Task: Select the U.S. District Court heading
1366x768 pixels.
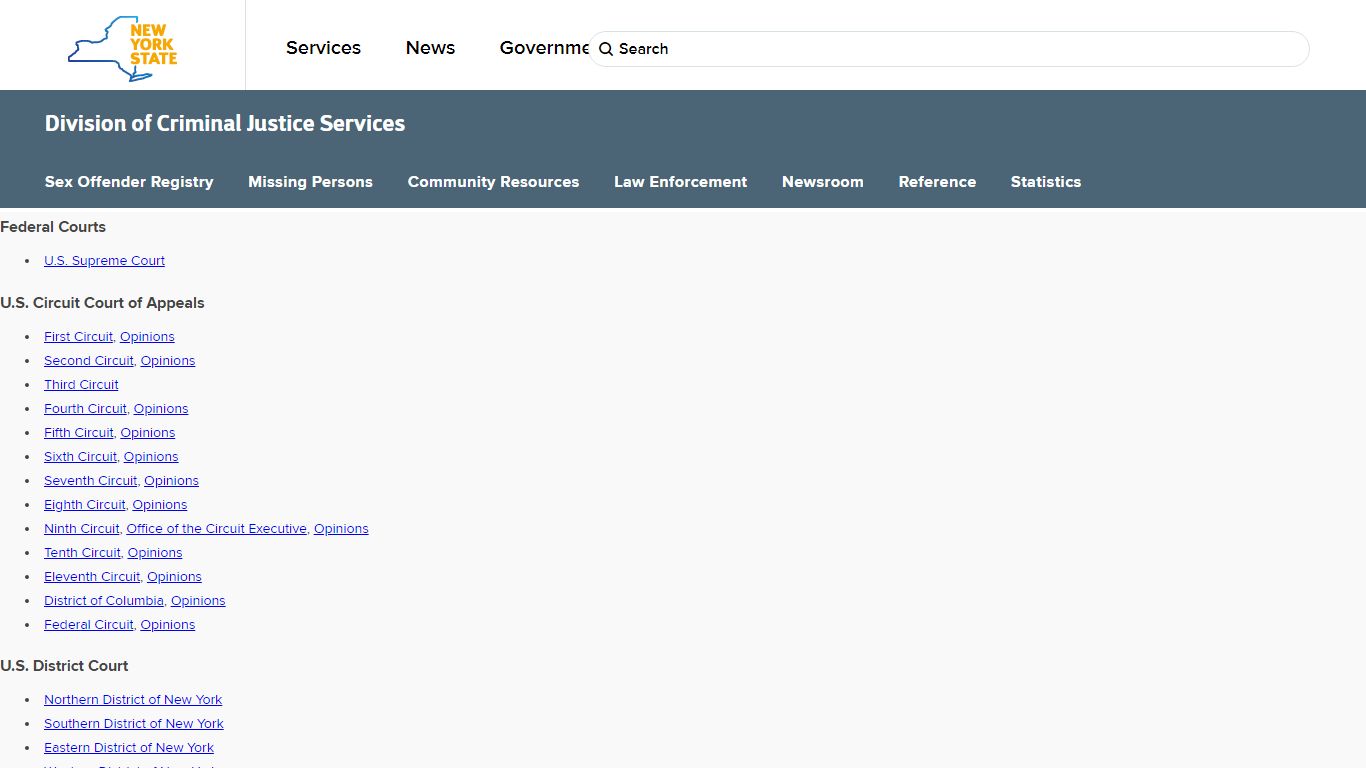Action: (64, 666)
